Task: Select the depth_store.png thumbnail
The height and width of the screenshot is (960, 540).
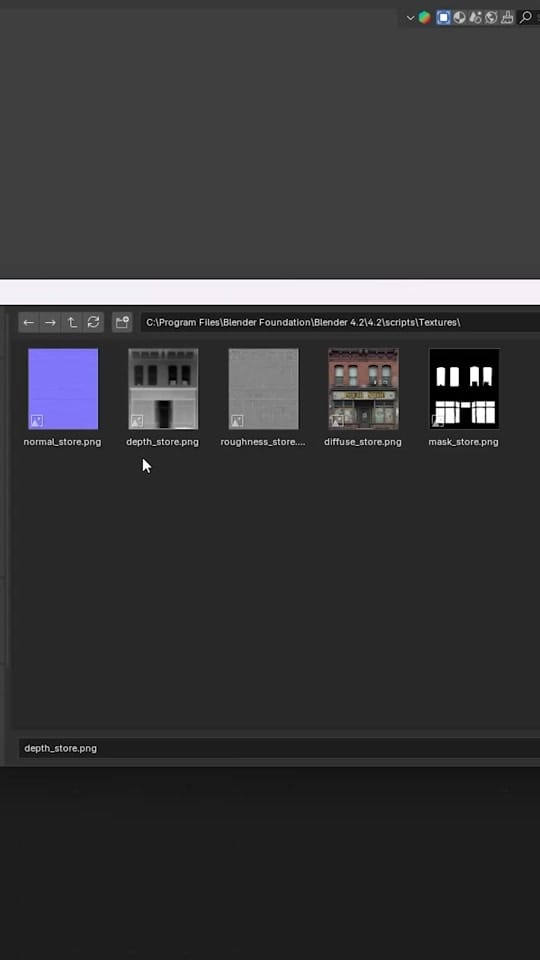Action: tap(163, 389)
